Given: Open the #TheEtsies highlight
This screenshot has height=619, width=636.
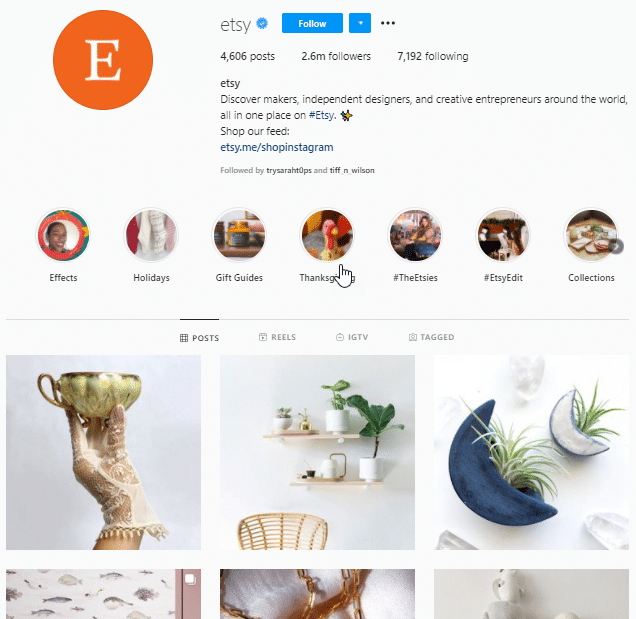Looking at the screenshot, I should tap(415, 235).
